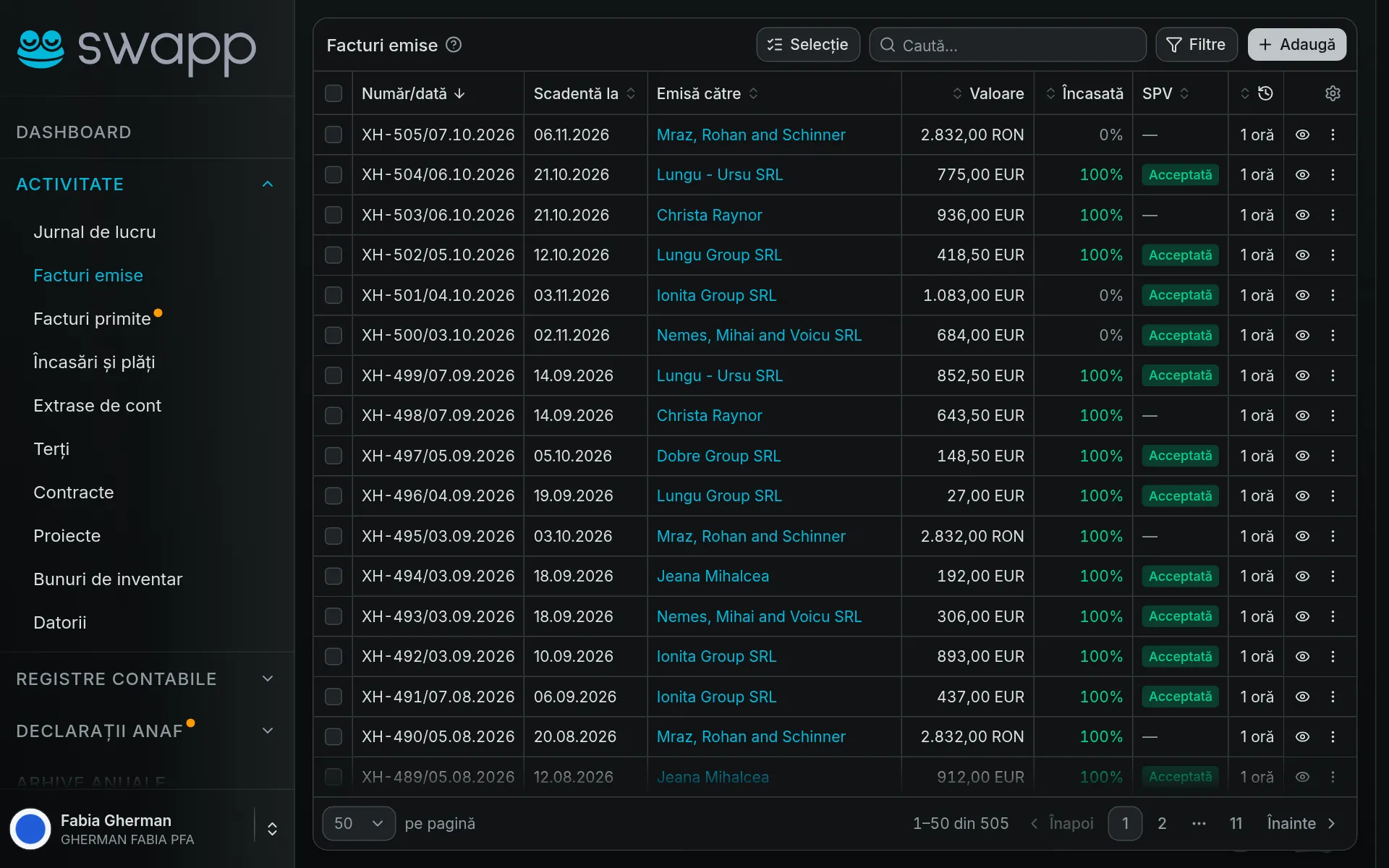Check the select-all header checkbox
This screenshot has height=868, width=1389.
tap(334, 93)
